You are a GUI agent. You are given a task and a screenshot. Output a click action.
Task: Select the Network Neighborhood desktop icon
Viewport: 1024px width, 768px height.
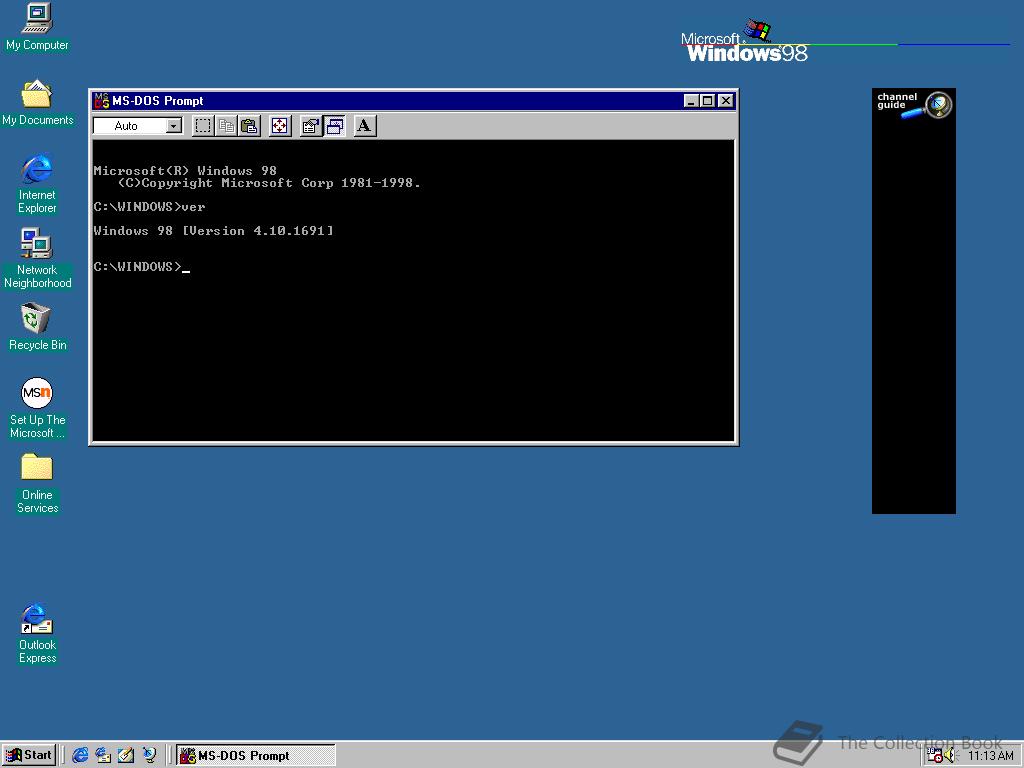(x=37, y=259)
